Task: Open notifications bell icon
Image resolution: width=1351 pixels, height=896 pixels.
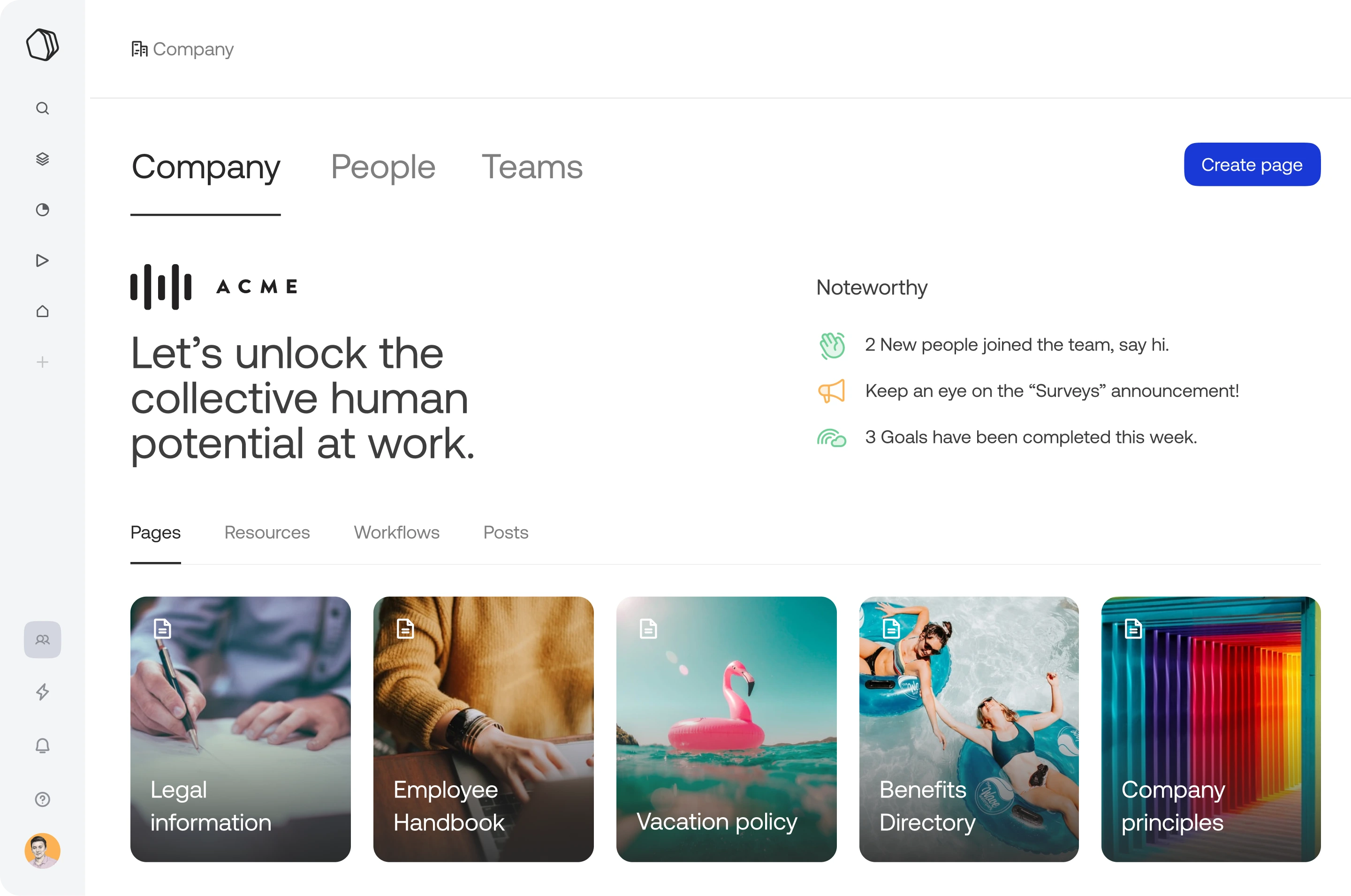Action: pos(42,746)
